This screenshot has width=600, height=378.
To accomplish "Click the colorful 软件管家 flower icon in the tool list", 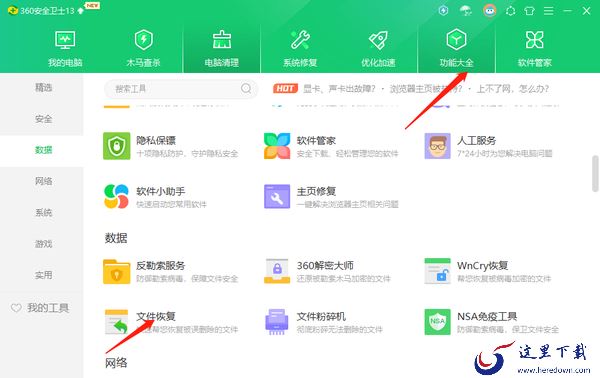I will click(x=277, y=146).
